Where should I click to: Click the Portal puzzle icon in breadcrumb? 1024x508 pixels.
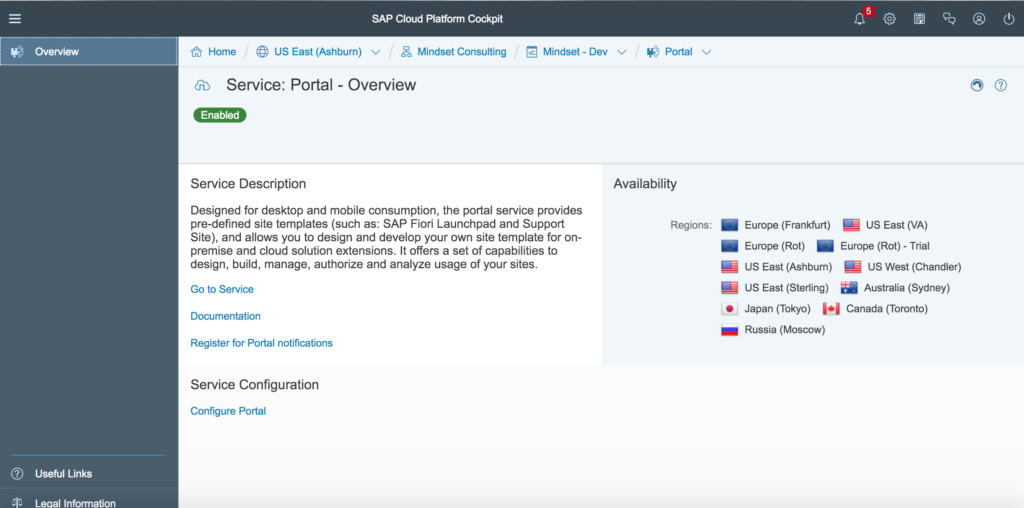653,52
